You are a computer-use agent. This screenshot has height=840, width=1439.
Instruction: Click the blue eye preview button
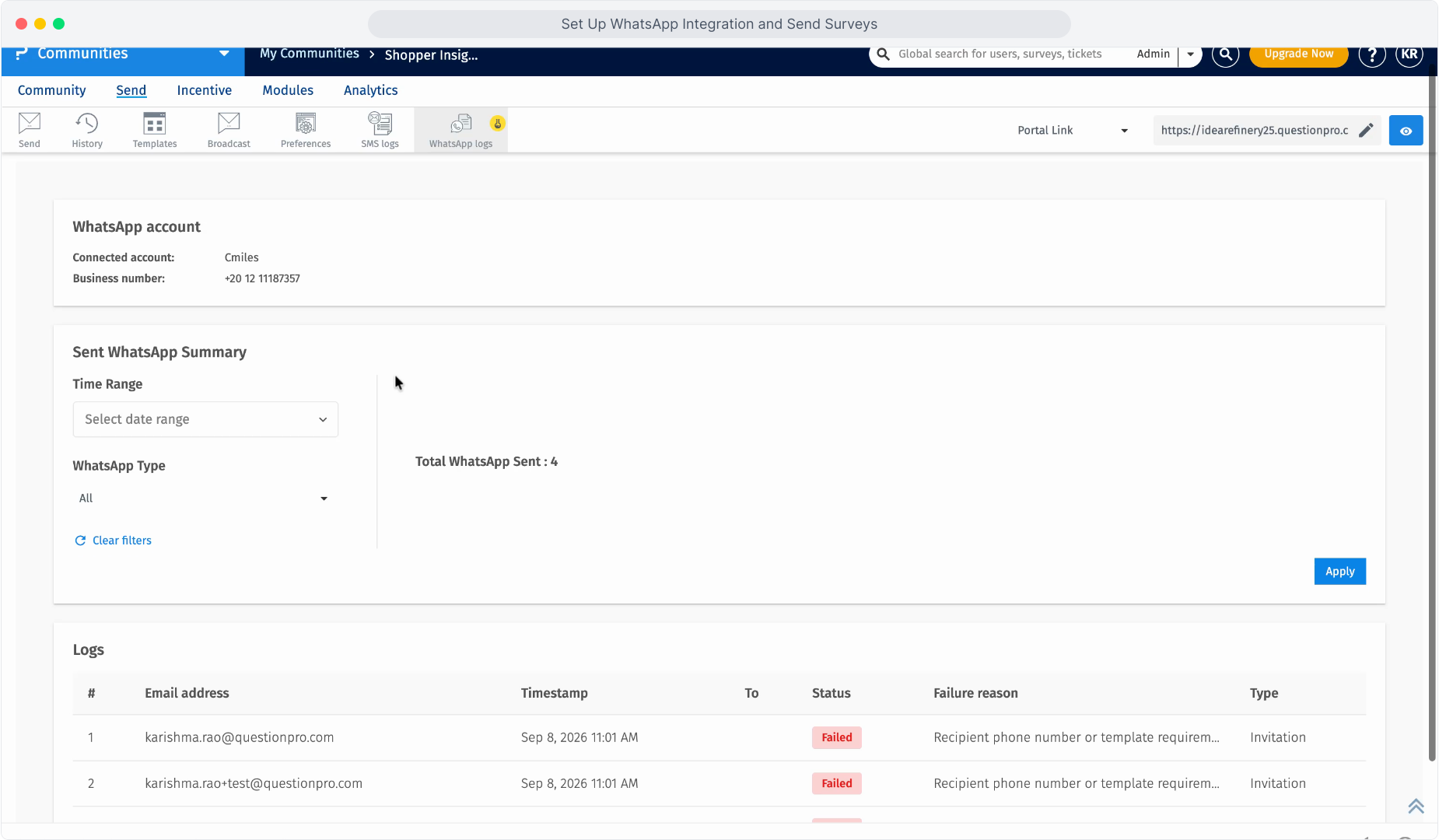[x=1406, y=131]
